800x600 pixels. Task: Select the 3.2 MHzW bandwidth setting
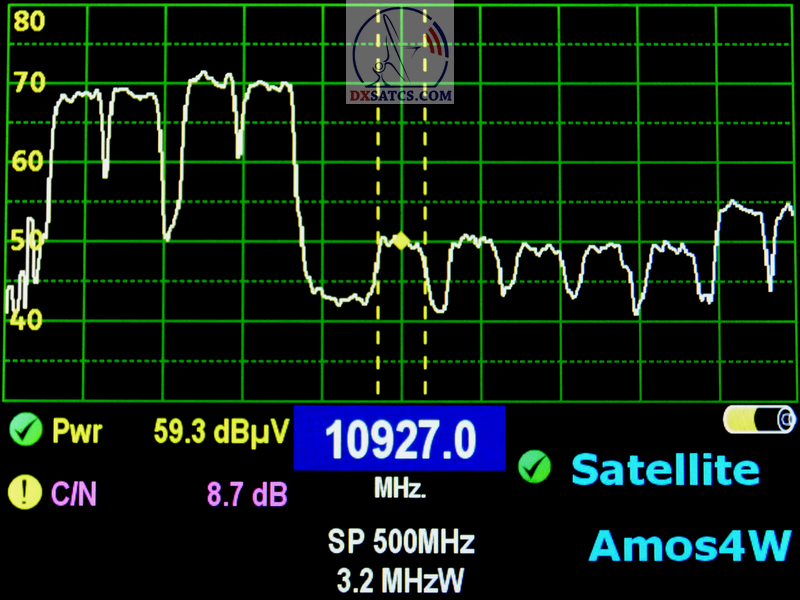401,578
